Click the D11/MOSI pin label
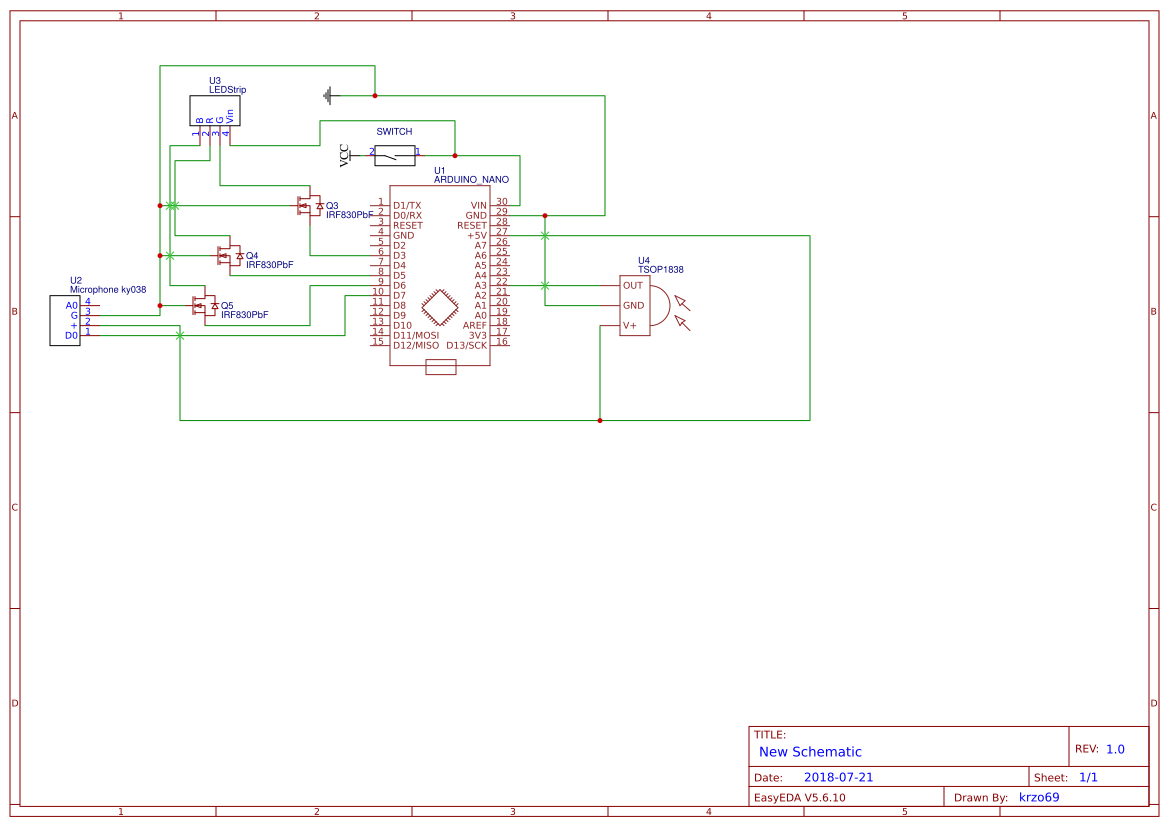This screenshot has width=1169, height=827. pos(416,336)
